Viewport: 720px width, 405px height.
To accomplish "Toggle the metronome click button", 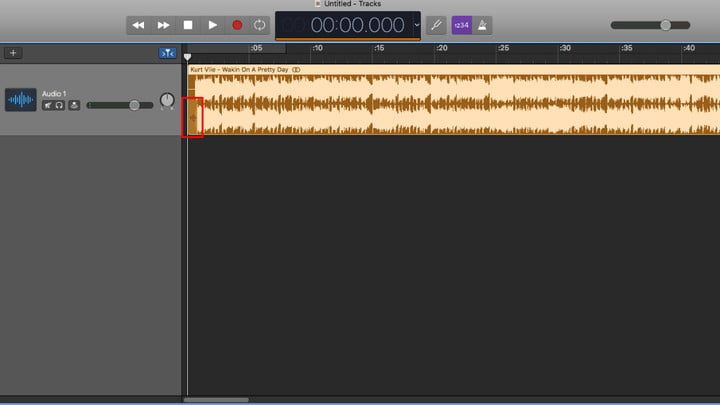I will [485, 24].
